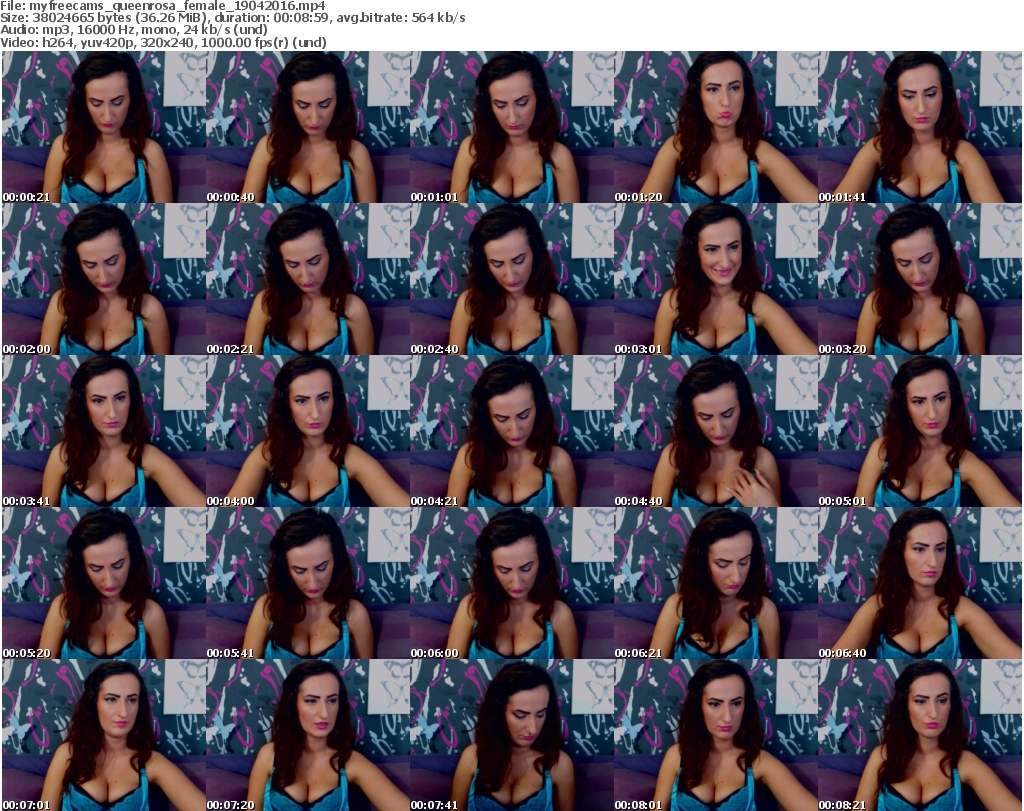1024x811 pixels.
Task: Open the frame stamped 00:01:20
Action: click(715, 127)
